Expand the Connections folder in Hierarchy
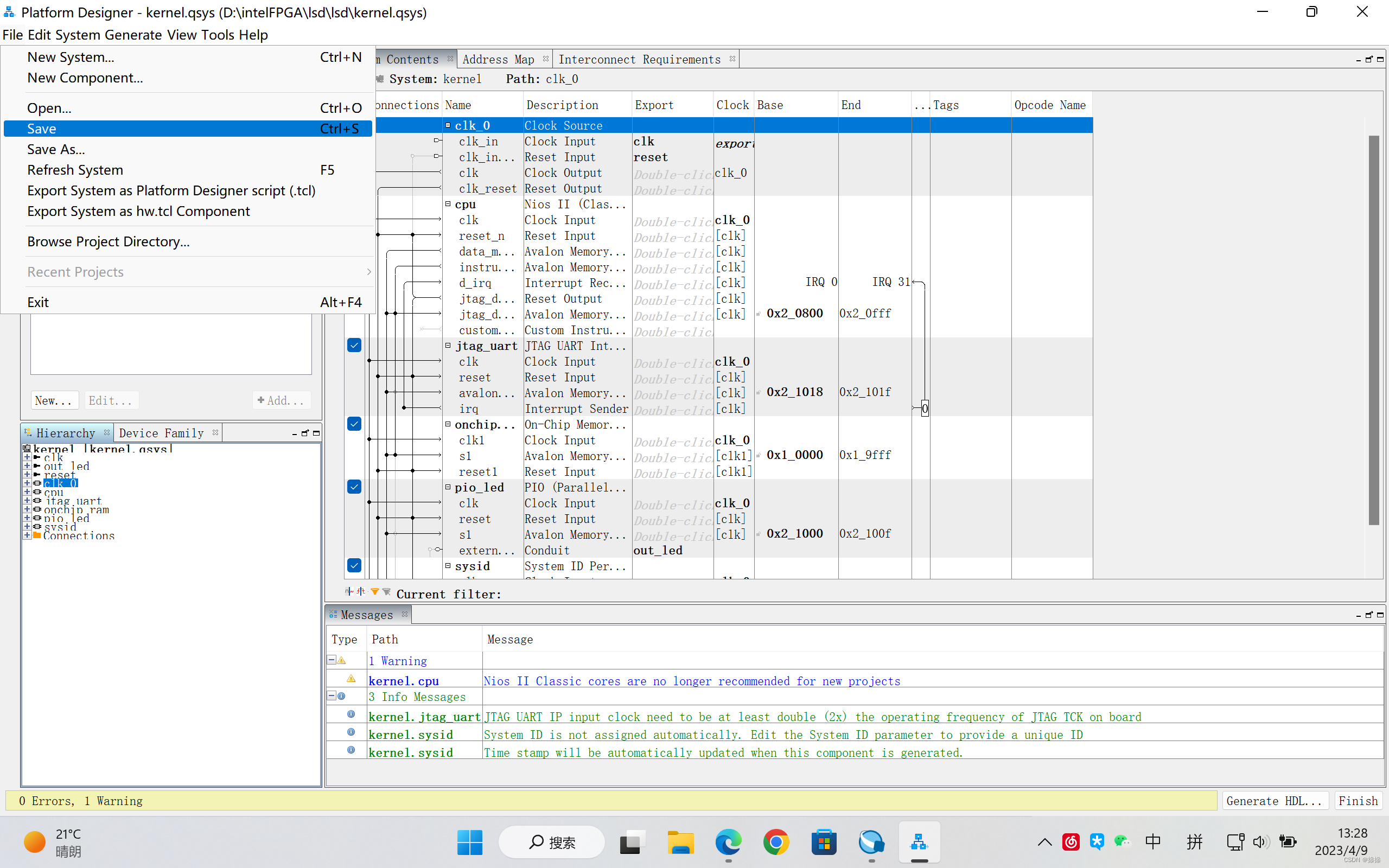The image size is (1389, 868). 27,535
